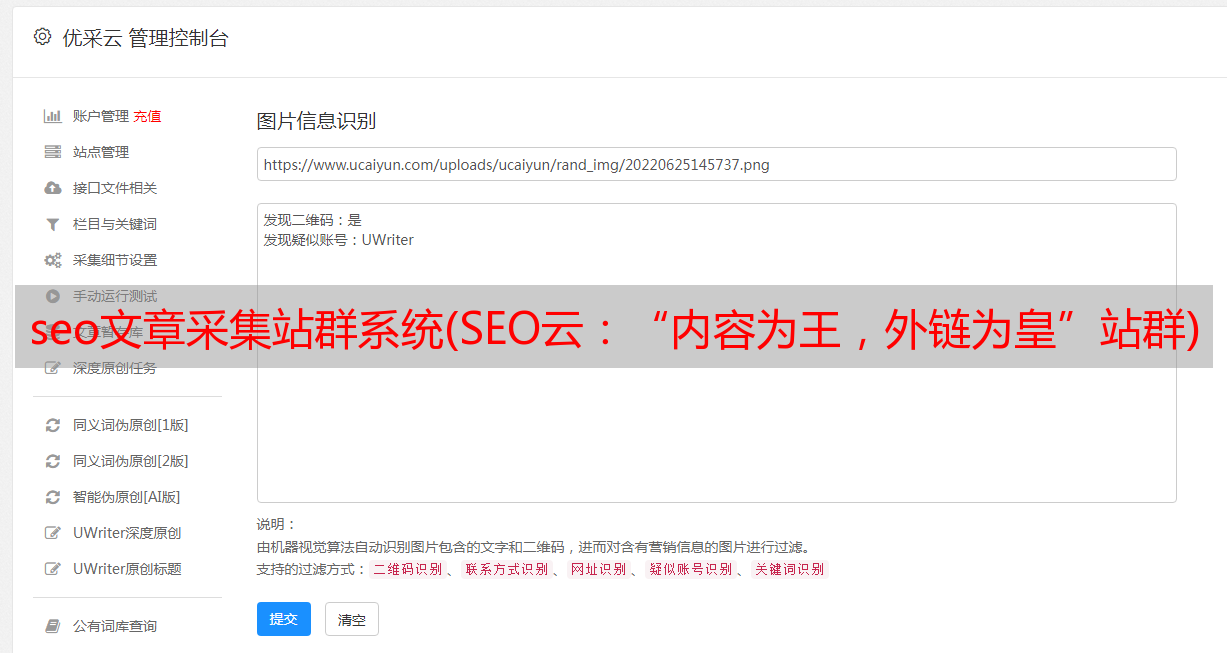This screenshot has width=1227, height=653.
Task: Click the 图片信息识别 heading
Action: pyautogui.click(x=316, y=121)
